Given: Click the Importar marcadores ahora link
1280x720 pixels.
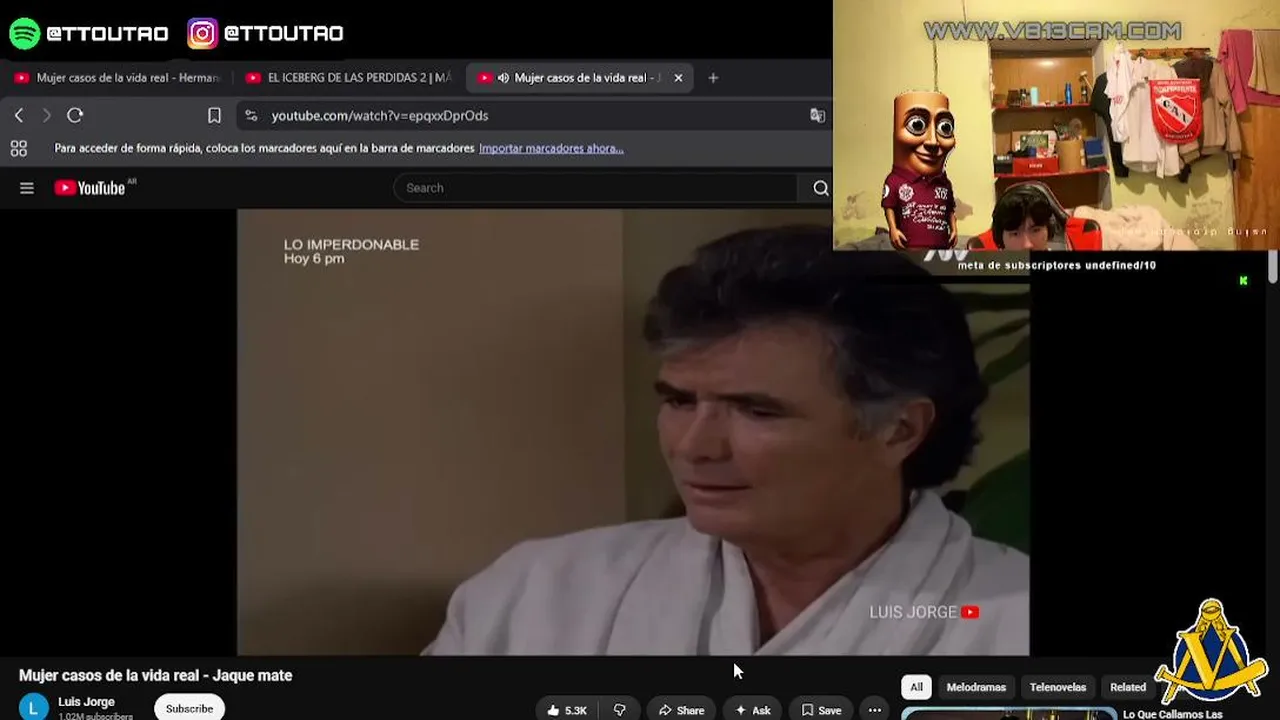Looking at the screenshot, I should coord(551,148).
